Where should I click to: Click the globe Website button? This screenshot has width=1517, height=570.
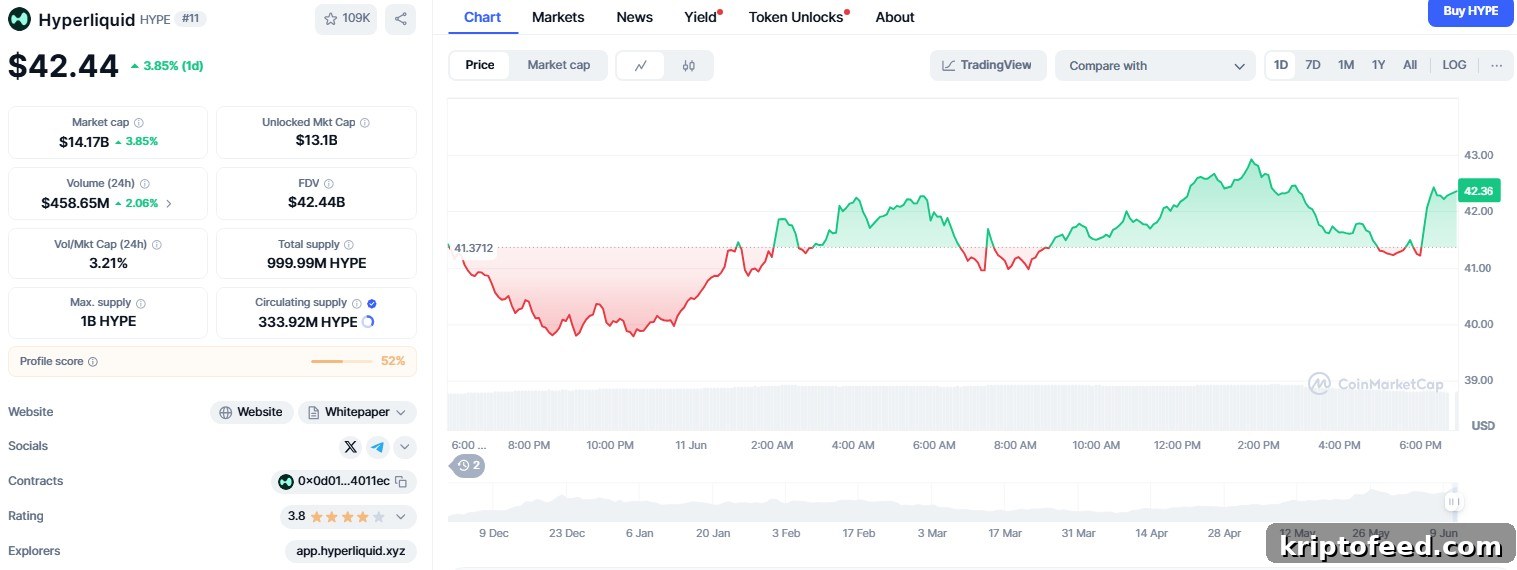252,412
